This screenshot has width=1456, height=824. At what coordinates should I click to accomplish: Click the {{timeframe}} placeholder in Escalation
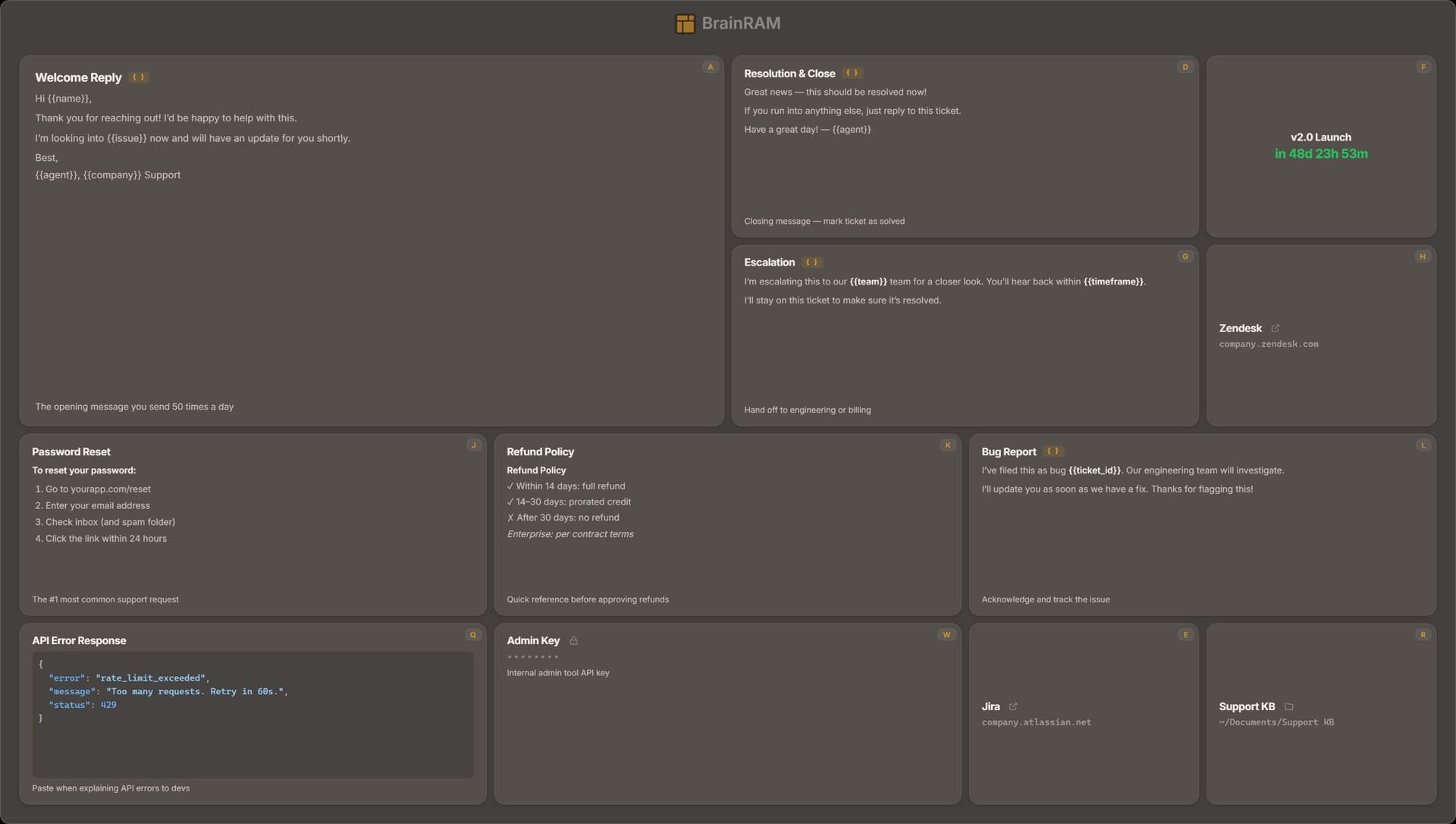point(1113,281)
